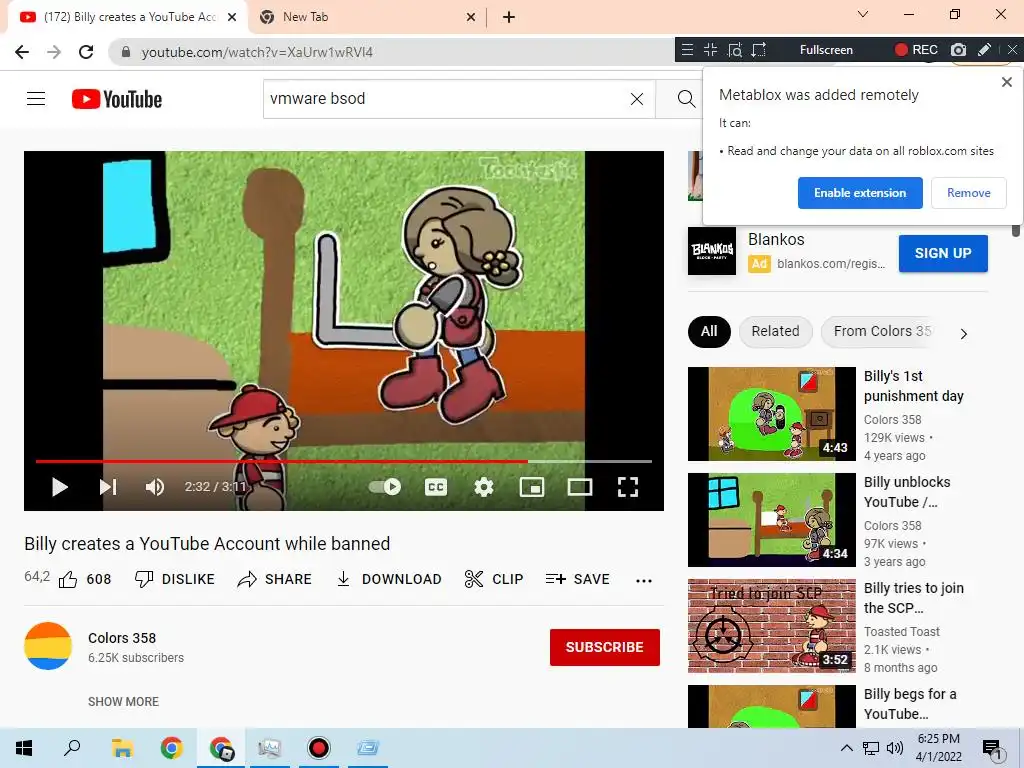Viewport: 1024px width, 768px height.
Task: Select the All filter chip
Action: 709,331
